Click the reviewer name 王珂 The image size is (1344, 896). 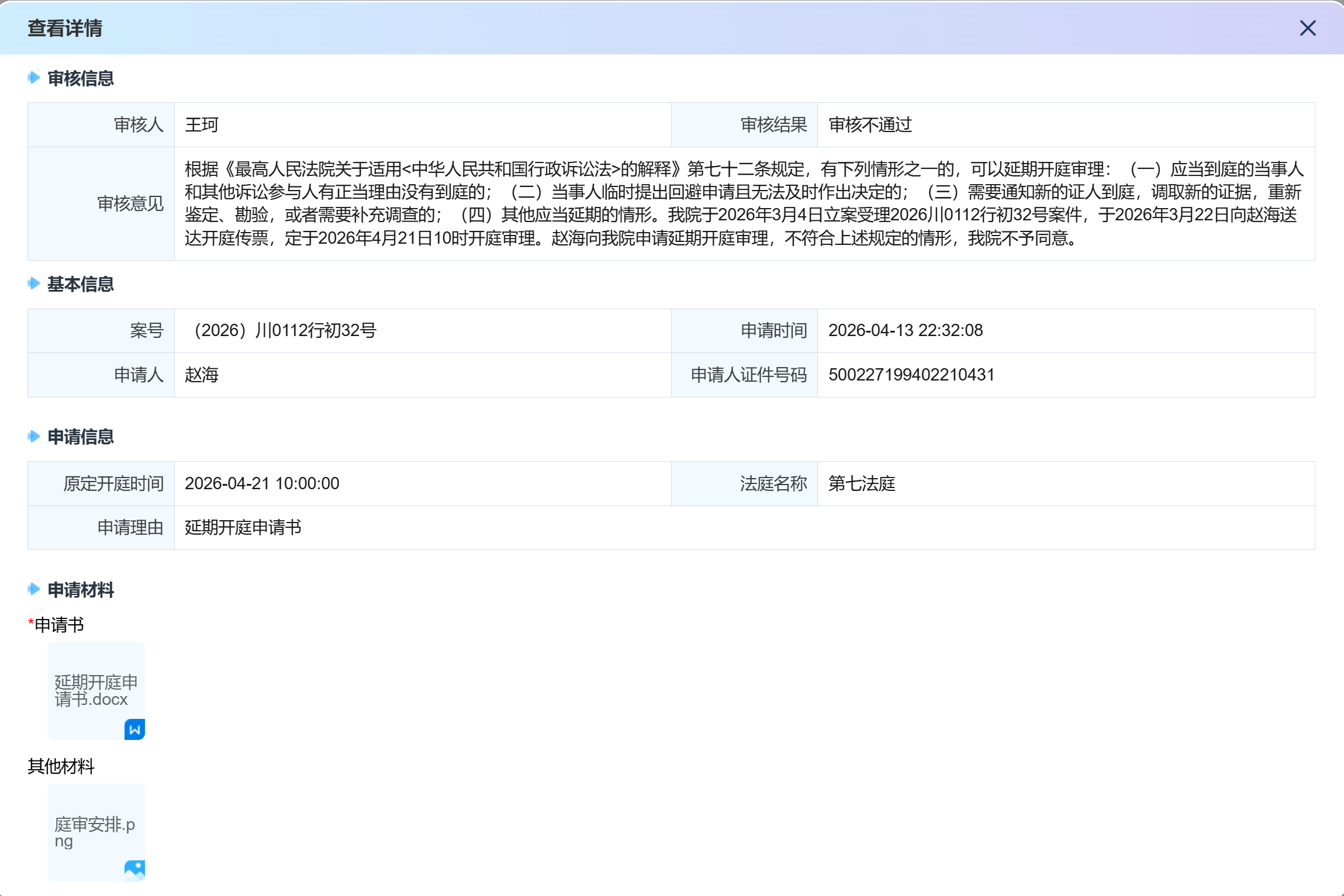point(202,124)
